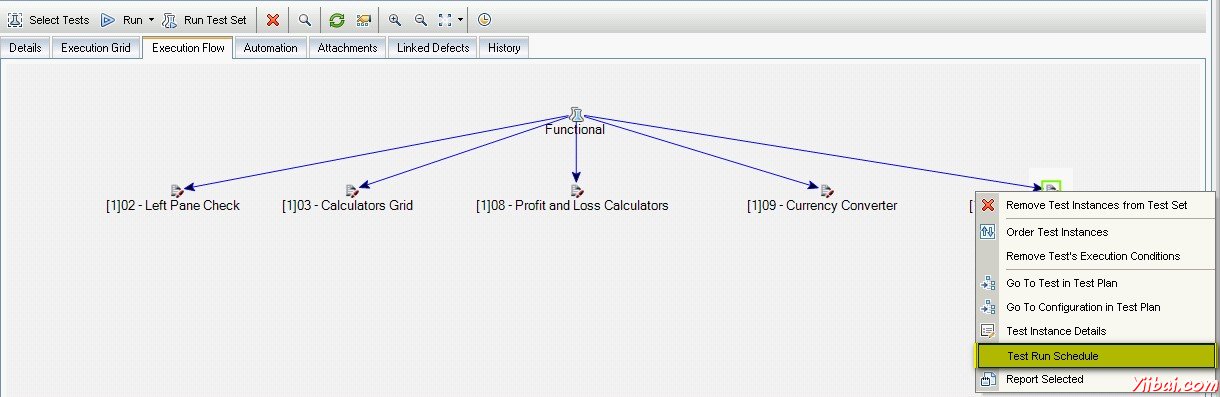The image size is (1220, 397).
Task: Choose Remove Test's Execution Conditions
Action: tap(1095, 256)
